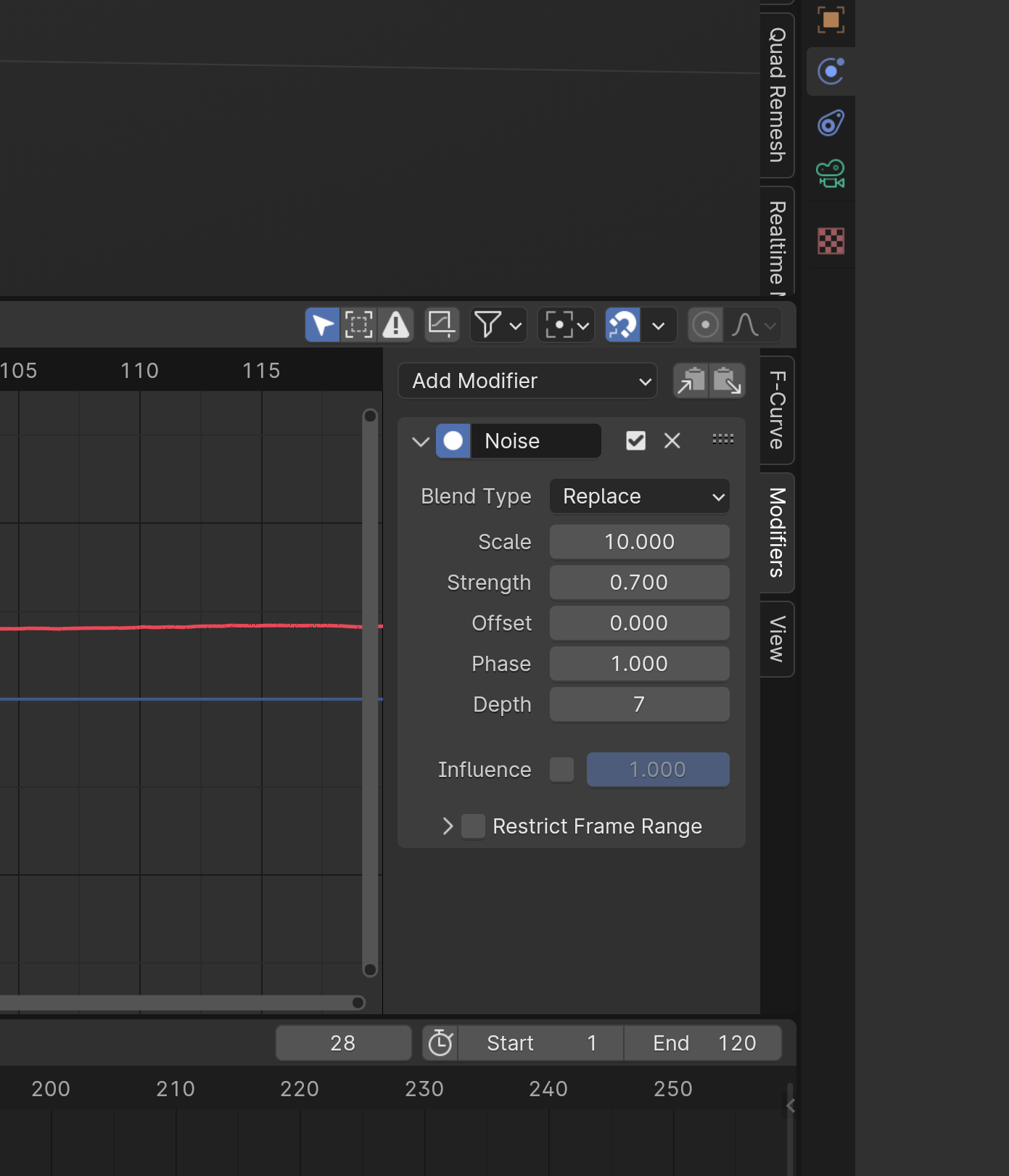Click the Depth value field 7
The width and height of the screenshot is (1009, 1176).
pos(640,704)
